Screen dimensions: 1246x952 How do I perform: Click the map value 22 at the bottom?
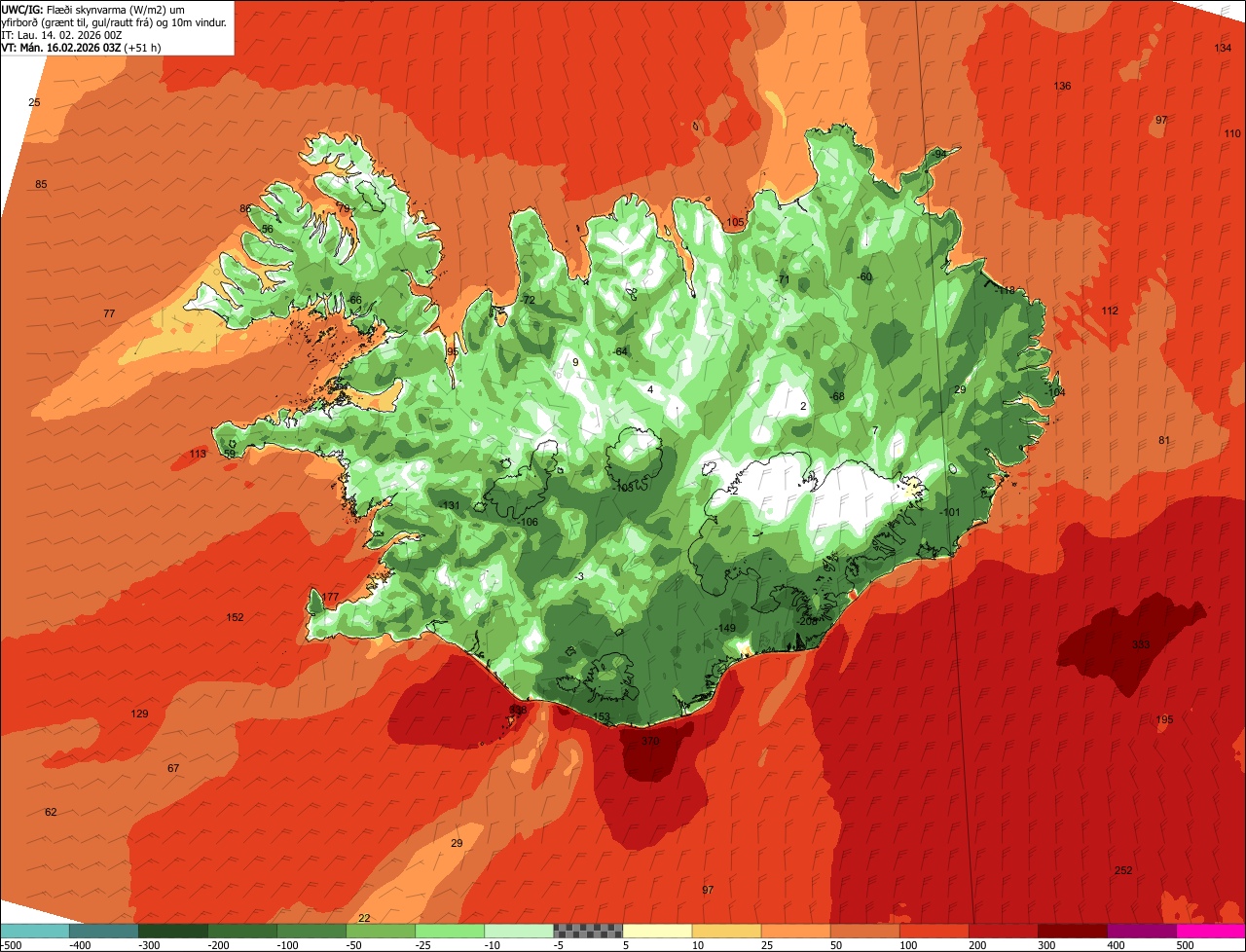click(x=364, y=918)
